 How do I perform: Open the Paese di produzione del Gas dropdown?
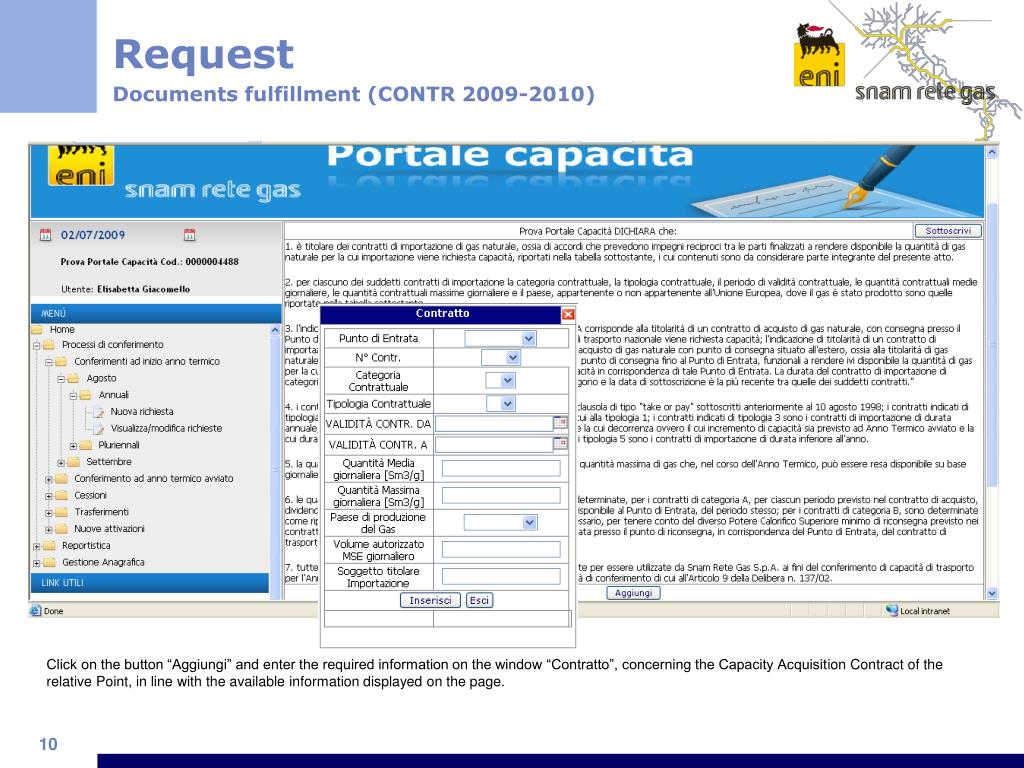click(530, 522)
